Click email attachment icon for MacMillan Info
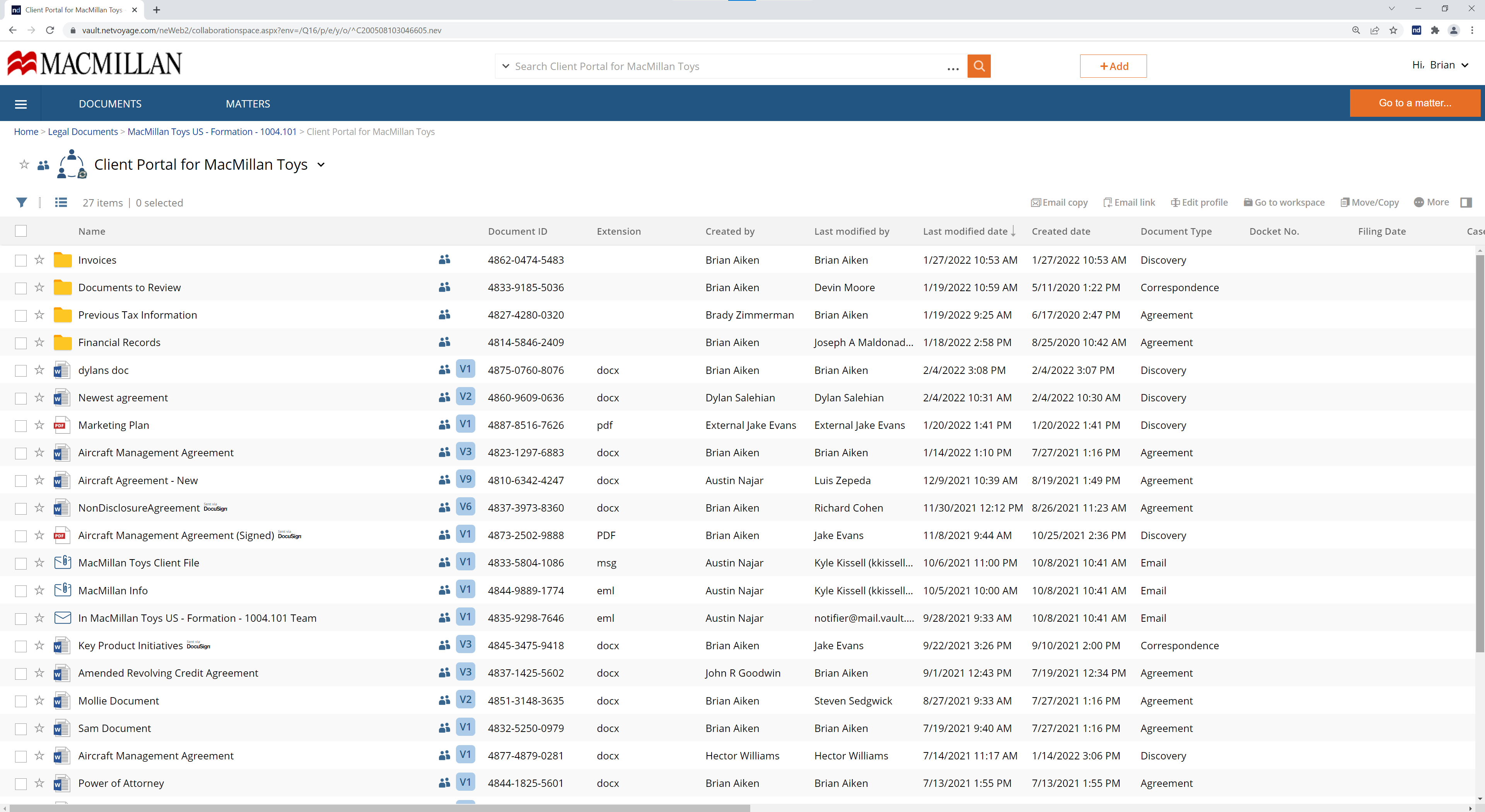1485x812 pixels. [62, 590]
